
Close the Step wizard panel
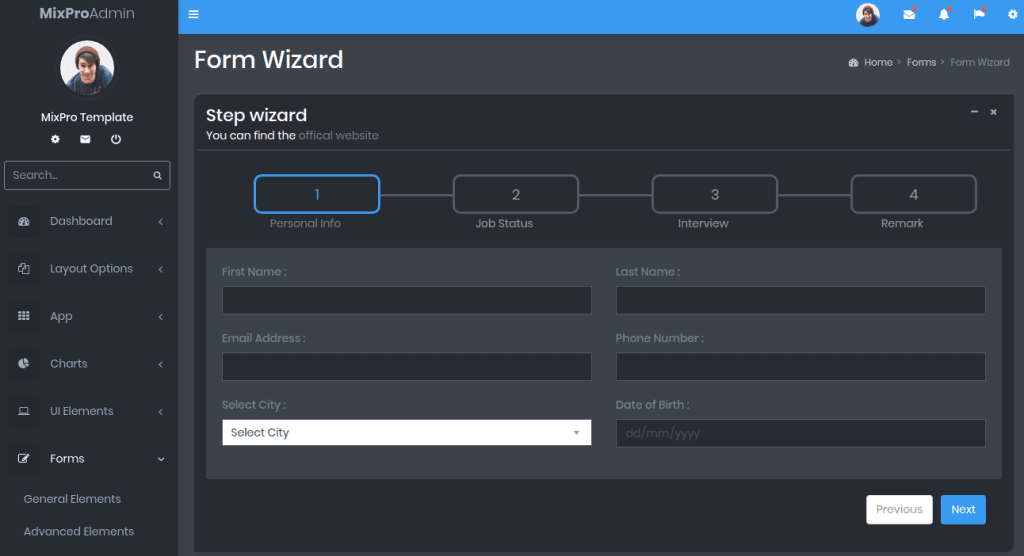(x=993, y=112)
